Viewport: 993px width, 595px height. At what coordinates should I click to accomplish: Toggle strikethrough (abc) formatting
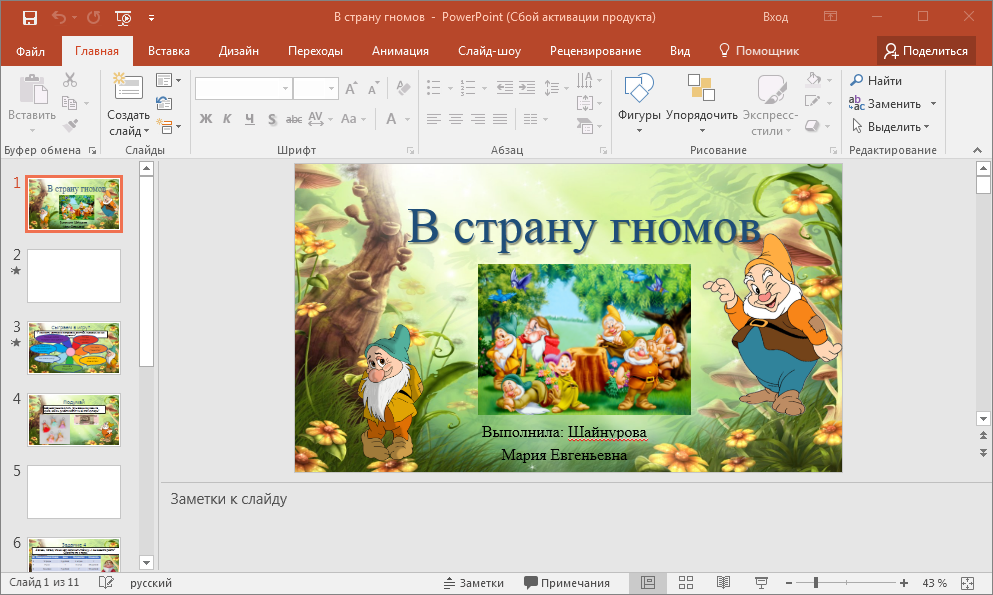coord(294,118)
